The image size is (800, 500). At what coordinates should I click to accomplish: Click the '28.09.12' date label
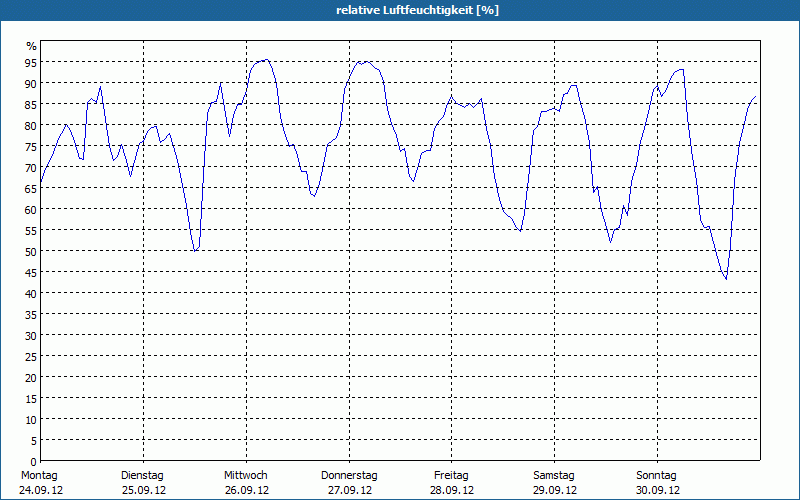(x=452, y=490)
